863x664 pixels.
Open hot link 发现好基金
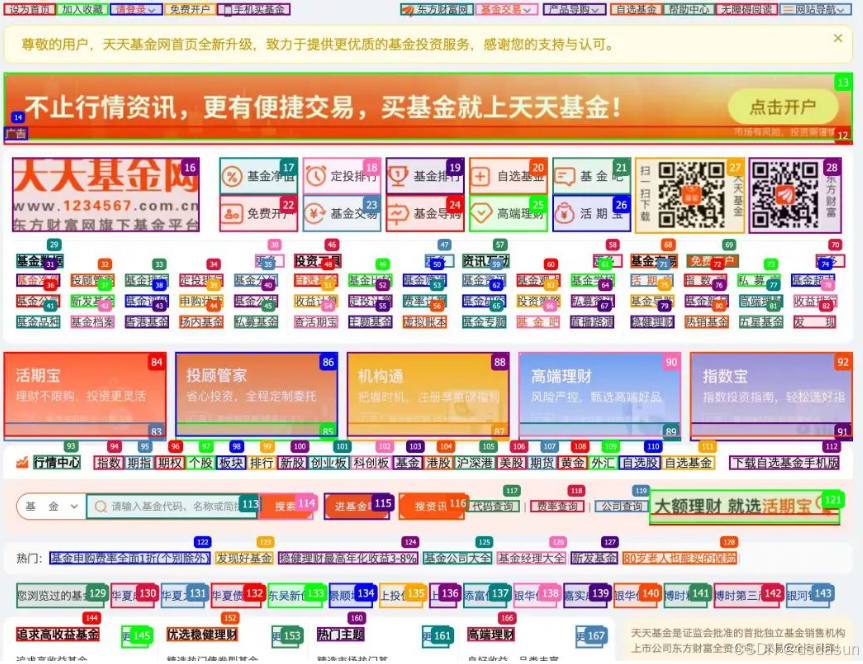coord(244,558)
